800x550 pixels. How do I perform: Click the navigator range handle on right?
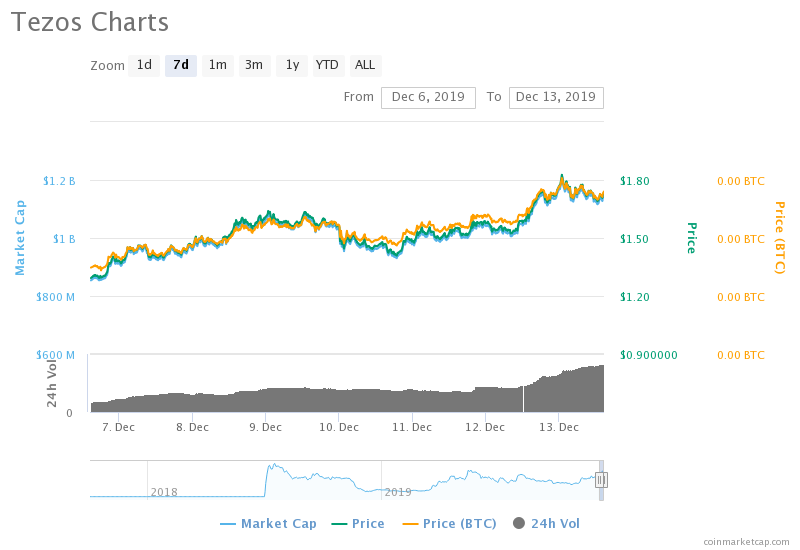[x=601, y=480]
